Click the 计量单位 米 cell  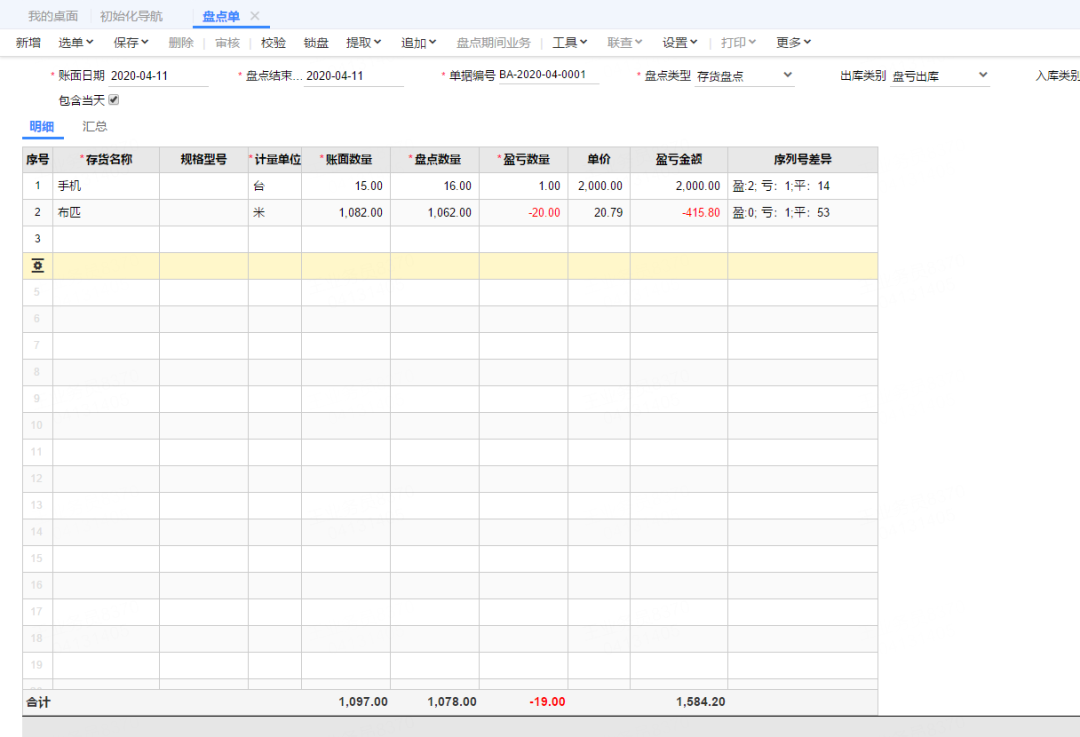click(275, 213)
